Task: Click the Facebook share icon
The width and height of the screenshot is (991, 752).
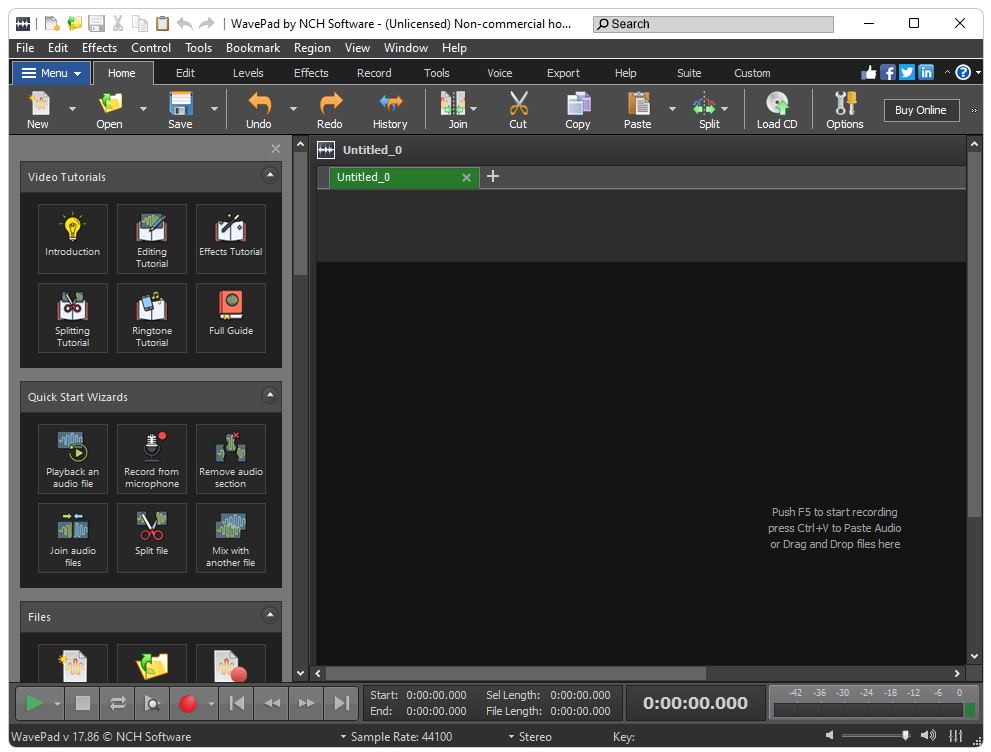Action: coord(888,73)
